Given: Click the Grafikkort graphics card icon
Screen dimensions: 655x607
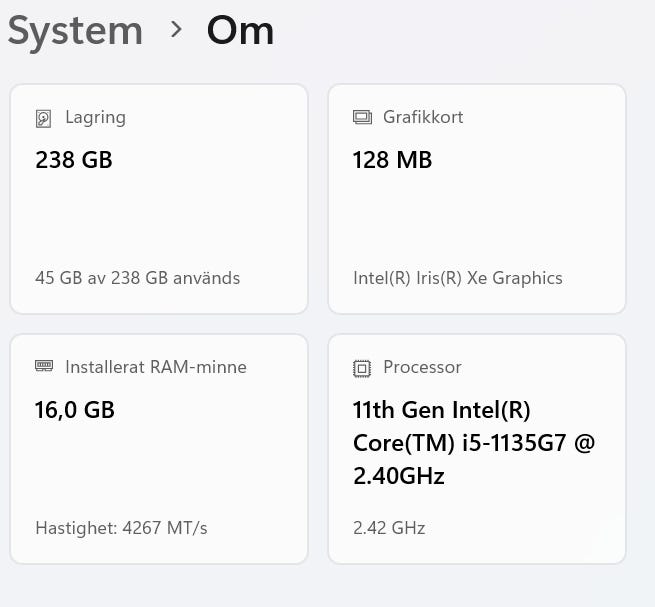Looking at the screenshot, I should (x=362, y=118).
